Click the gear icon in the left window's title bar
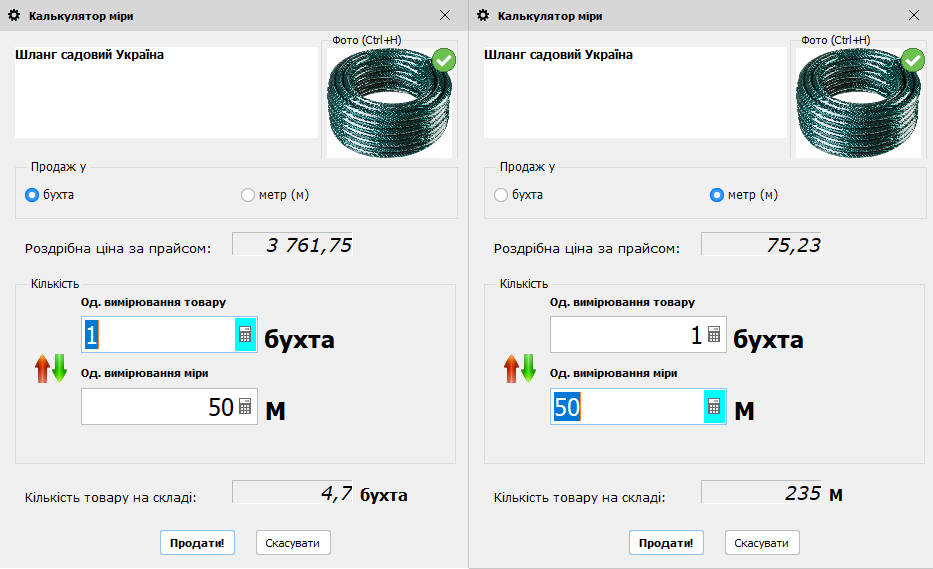Image resolution: width=933 pixels, height=569 pixels. (14, 16)
